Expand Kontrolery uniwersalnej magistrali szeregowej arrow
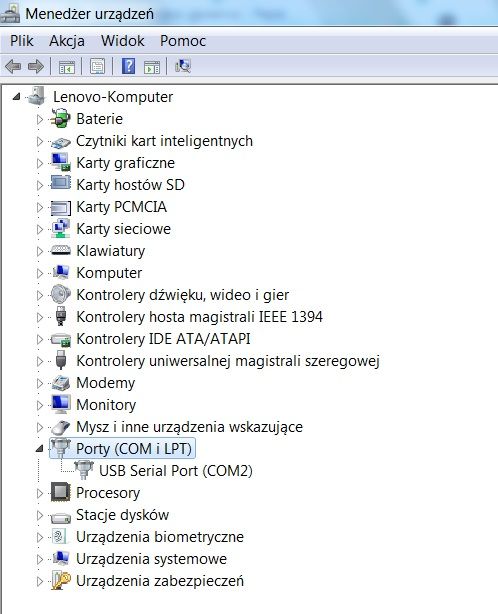The height and width of the screenshot is (614, 498). [x=40, y=361]
